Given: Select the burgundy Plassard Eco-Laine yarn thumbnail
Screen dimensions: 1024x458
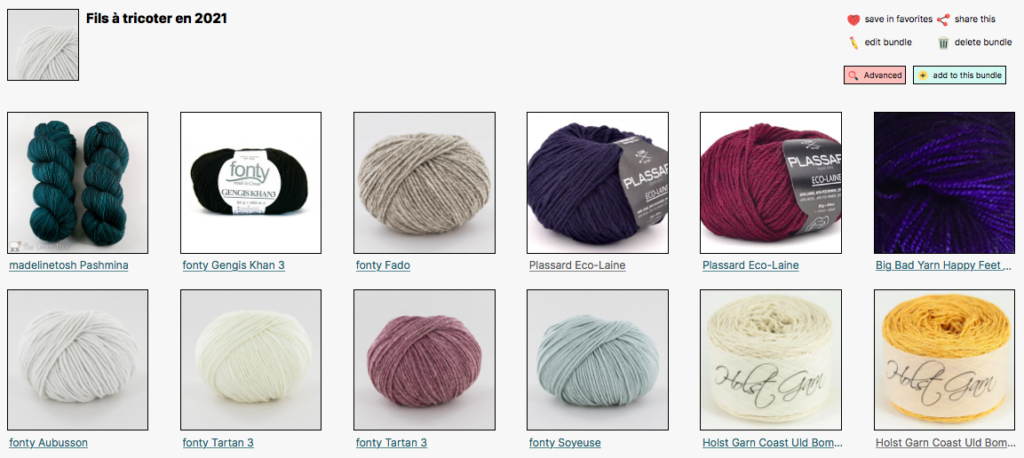Looking at the screenshot, I should (771, 183).
